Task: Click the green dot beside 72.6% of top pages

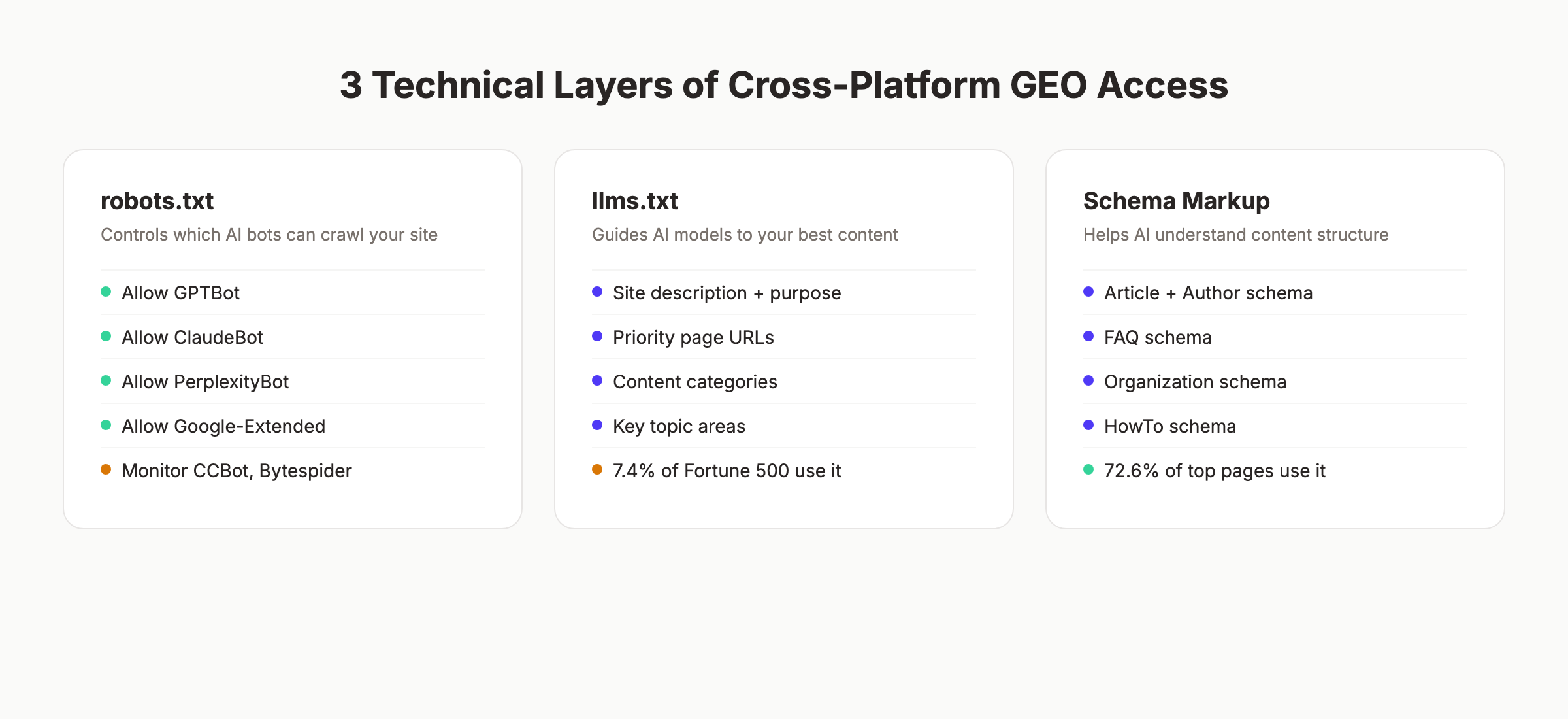Action: (x=1088, y=471)
